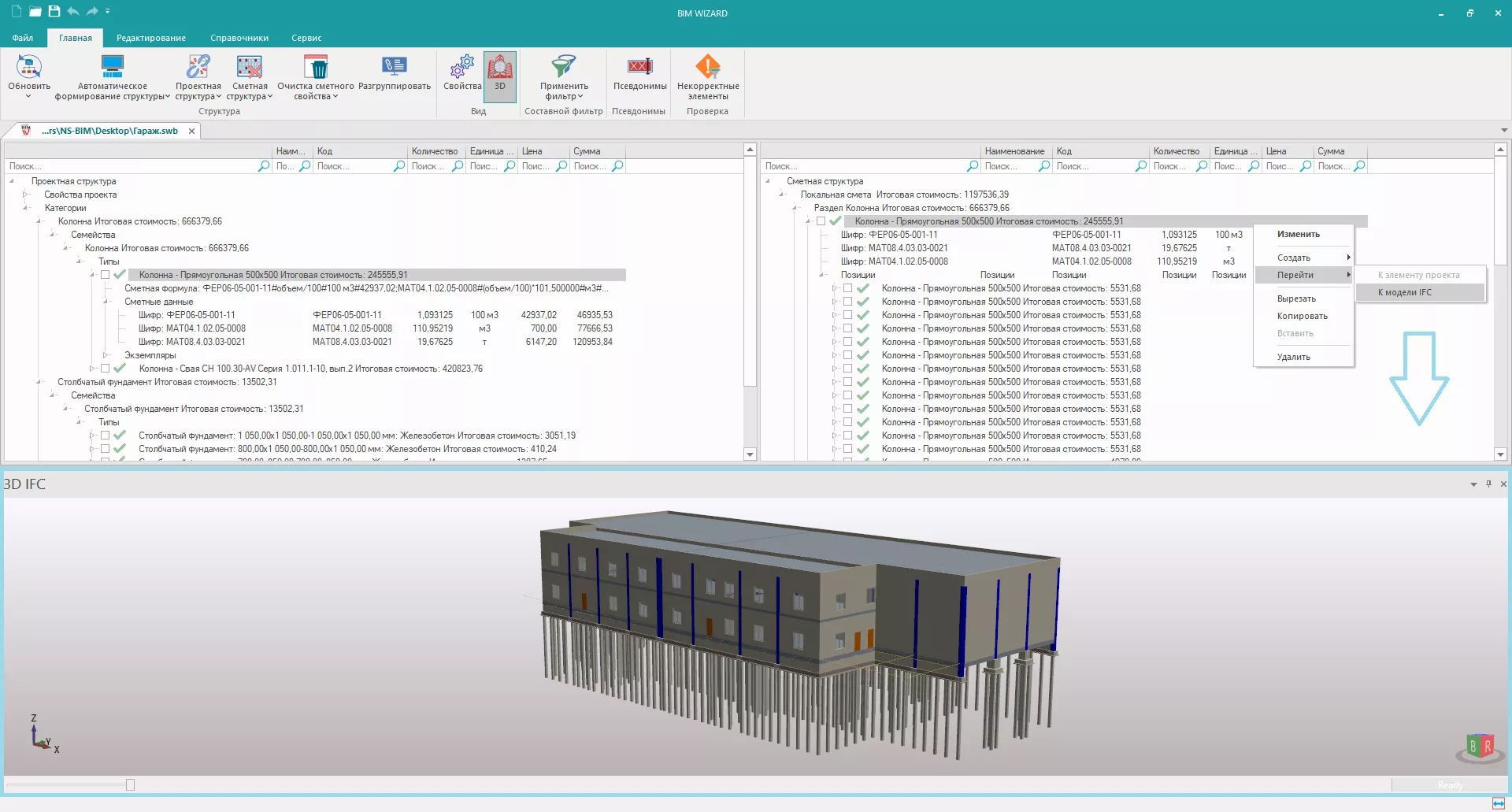Viewport: 1512px width, 812px height.
Task: Check first Позиции row Колонна 5531,68 checkbox
Action: tap(847, 288)
